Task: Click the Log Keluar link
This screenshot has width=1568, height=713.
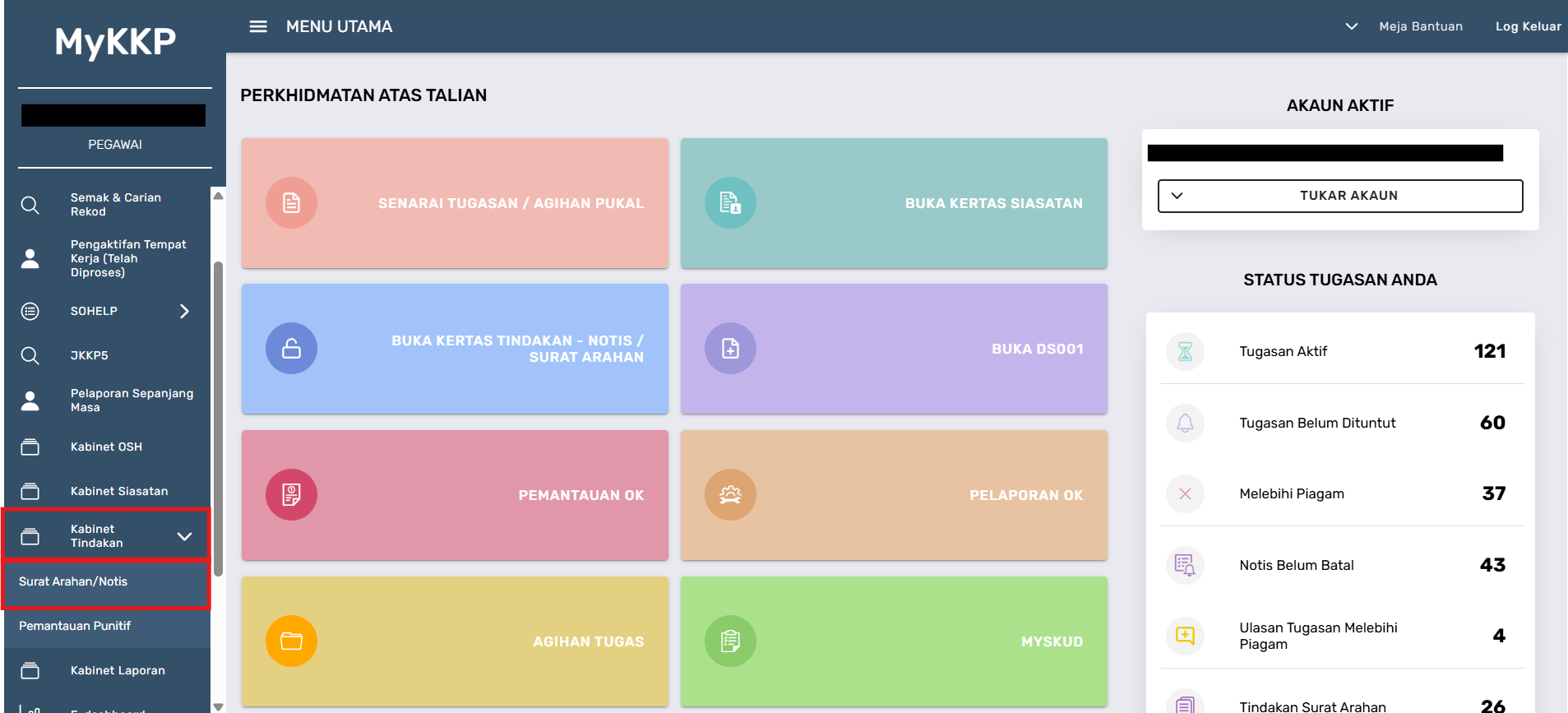Action: tap(1528, 26)
